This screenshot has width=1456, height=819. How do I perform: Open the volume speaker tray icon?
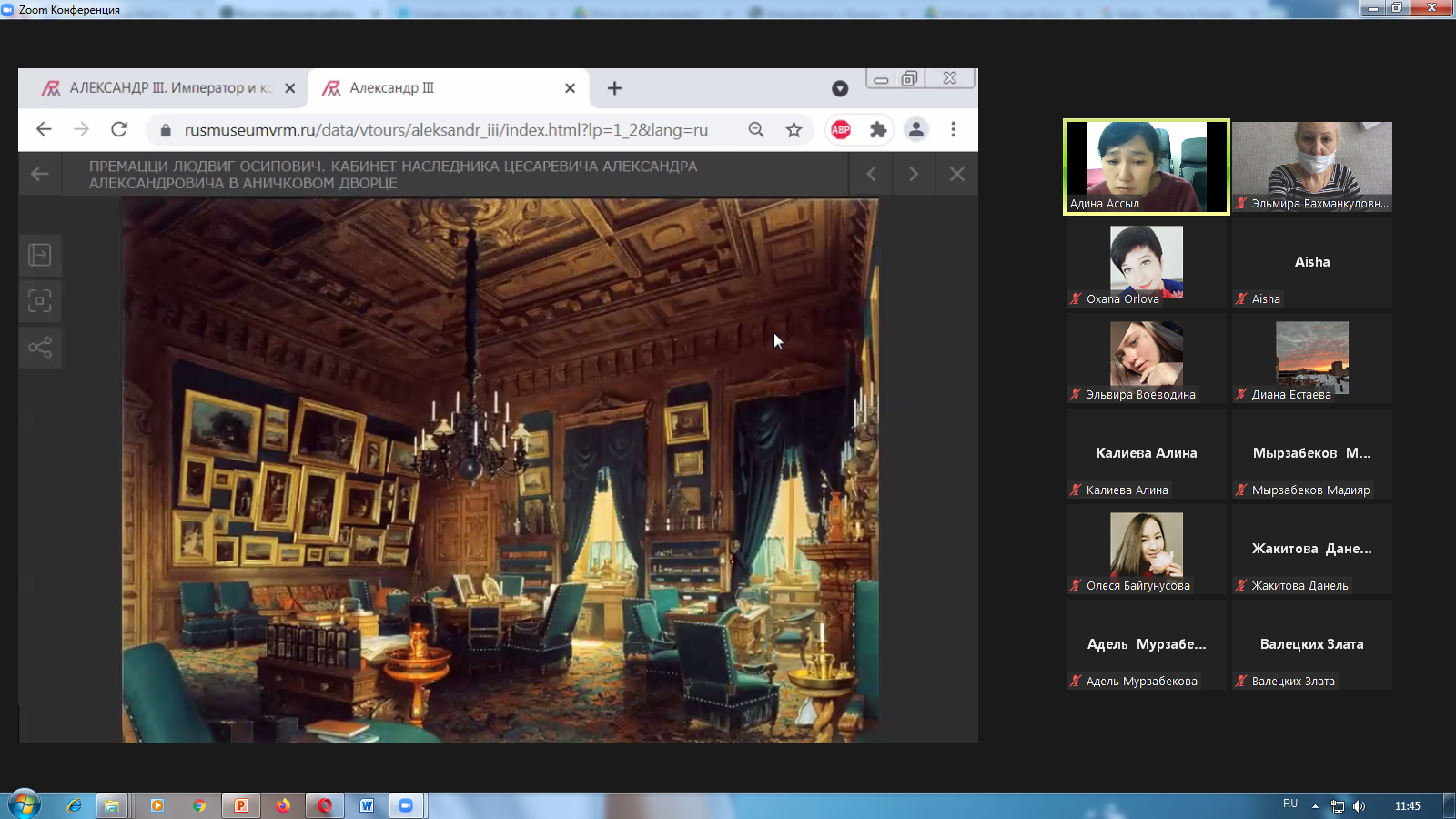point(1359,806)
